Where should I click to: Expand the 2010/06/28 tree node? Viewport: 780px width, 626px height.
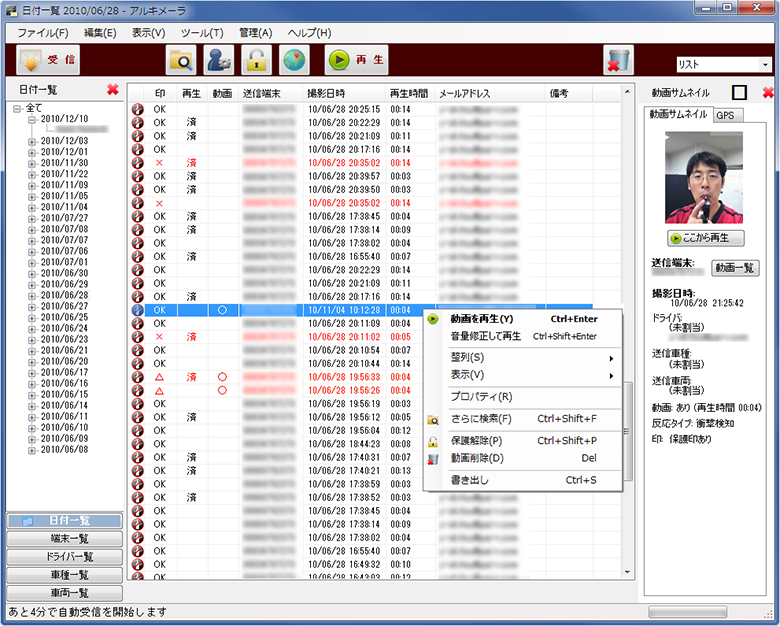click(32, 296)
